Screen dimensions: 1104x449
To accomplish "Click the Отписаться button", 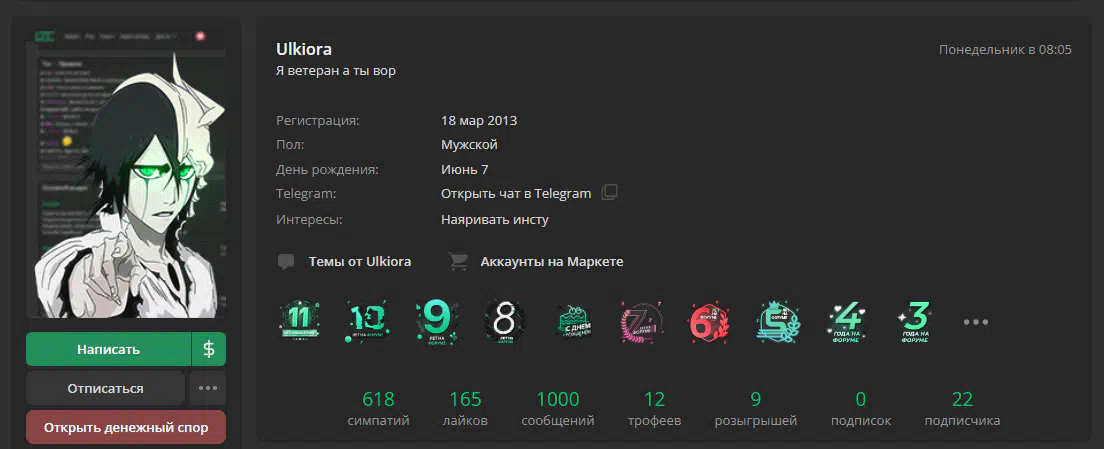I will point(106,388).
